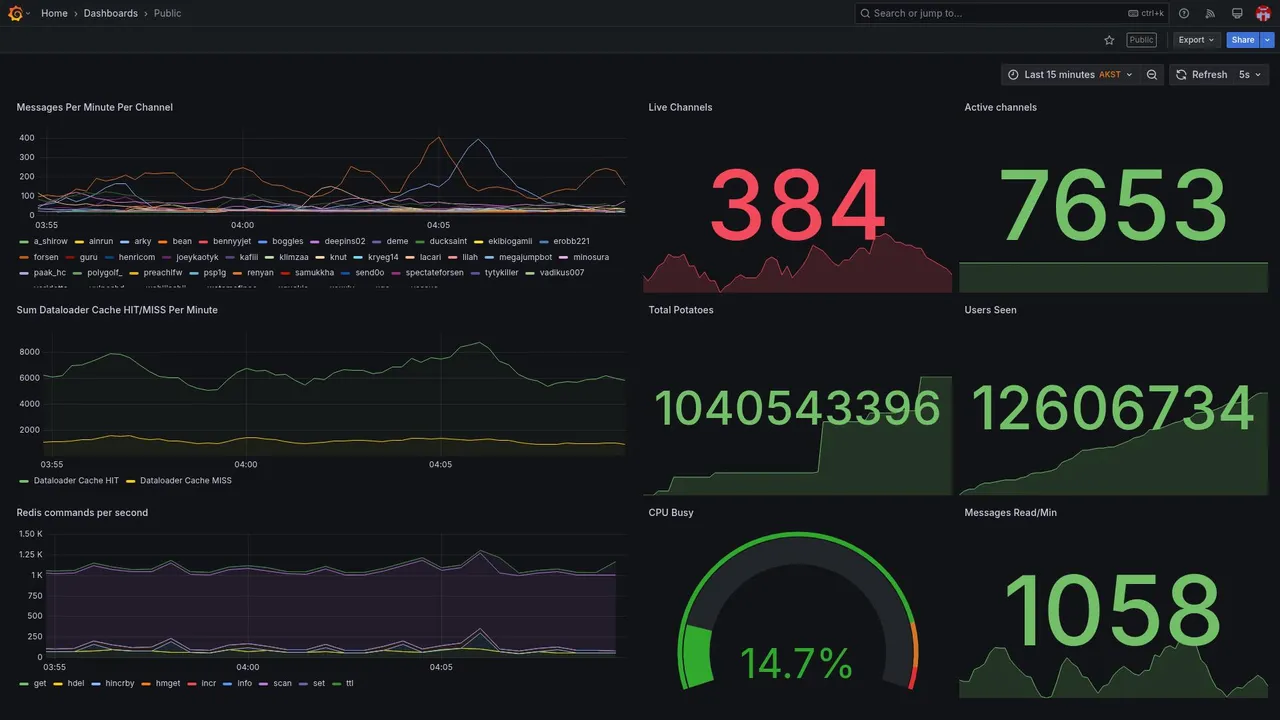
Task: Open the Last 15 minutes time picker
Action: (1070, 75)
